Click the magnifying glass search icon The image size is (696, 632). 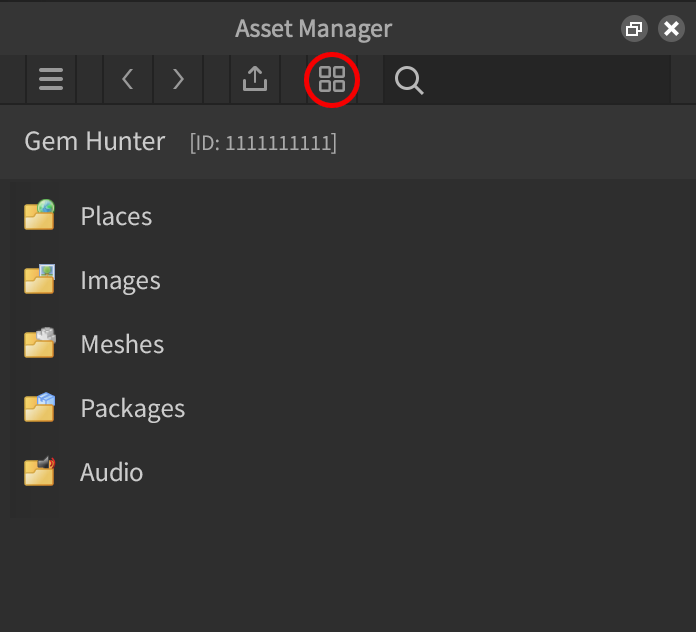(409, 80)
